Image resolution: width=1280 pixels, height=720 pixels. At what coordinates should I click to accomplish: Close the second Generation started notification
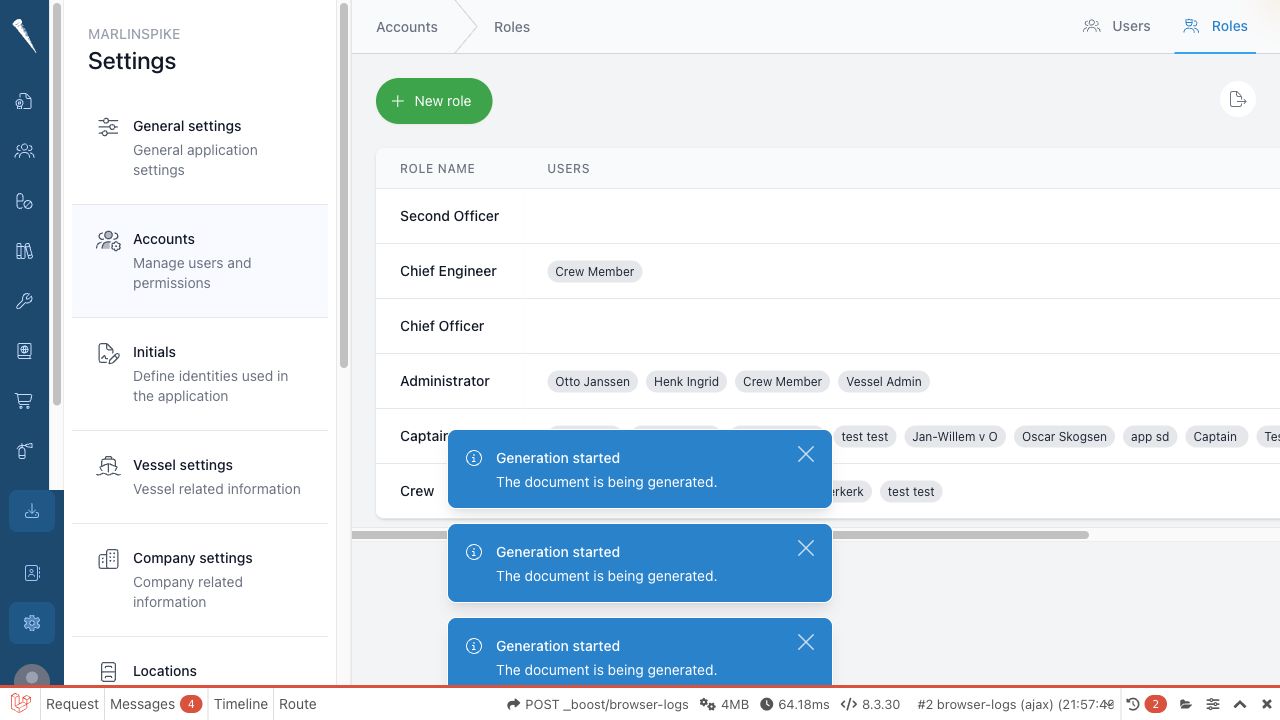(x=806, y=548)
